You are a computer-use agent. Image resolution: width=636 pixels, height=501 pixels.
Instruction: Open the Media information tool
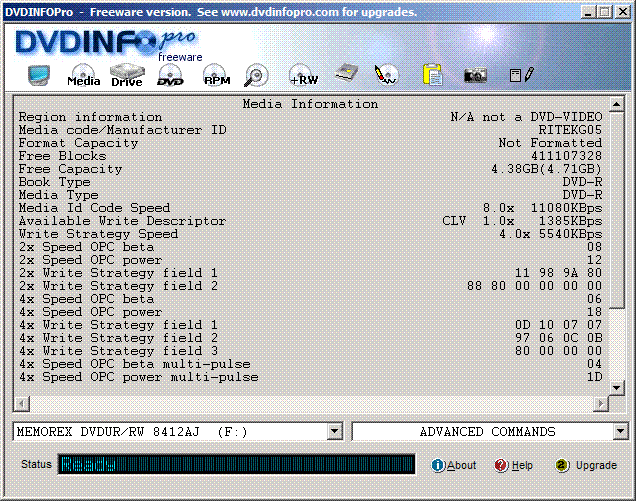pos(84,75)
